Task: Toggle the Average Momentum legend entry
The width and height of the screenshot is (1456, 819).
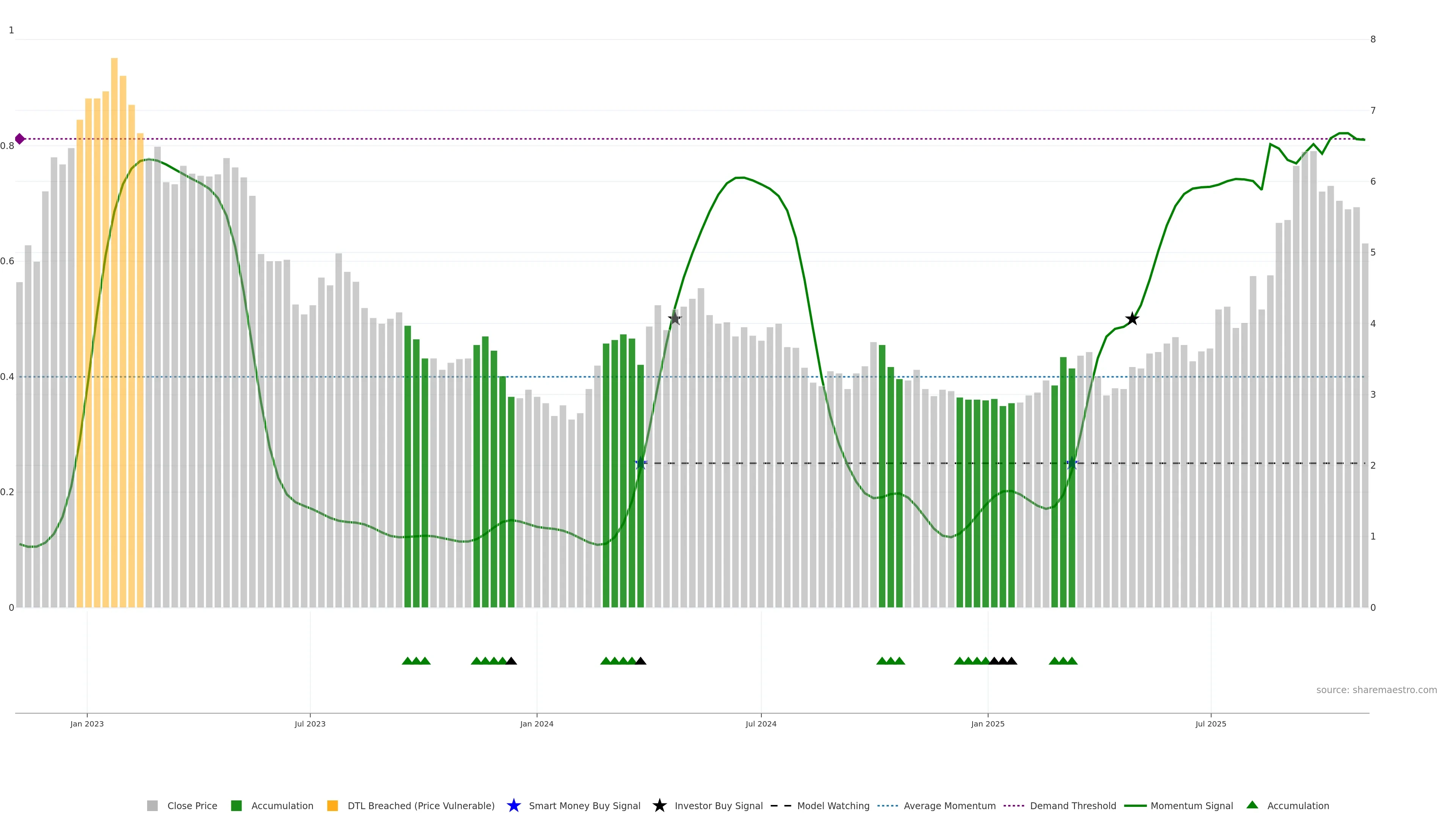Action: [x=949, y=806]
